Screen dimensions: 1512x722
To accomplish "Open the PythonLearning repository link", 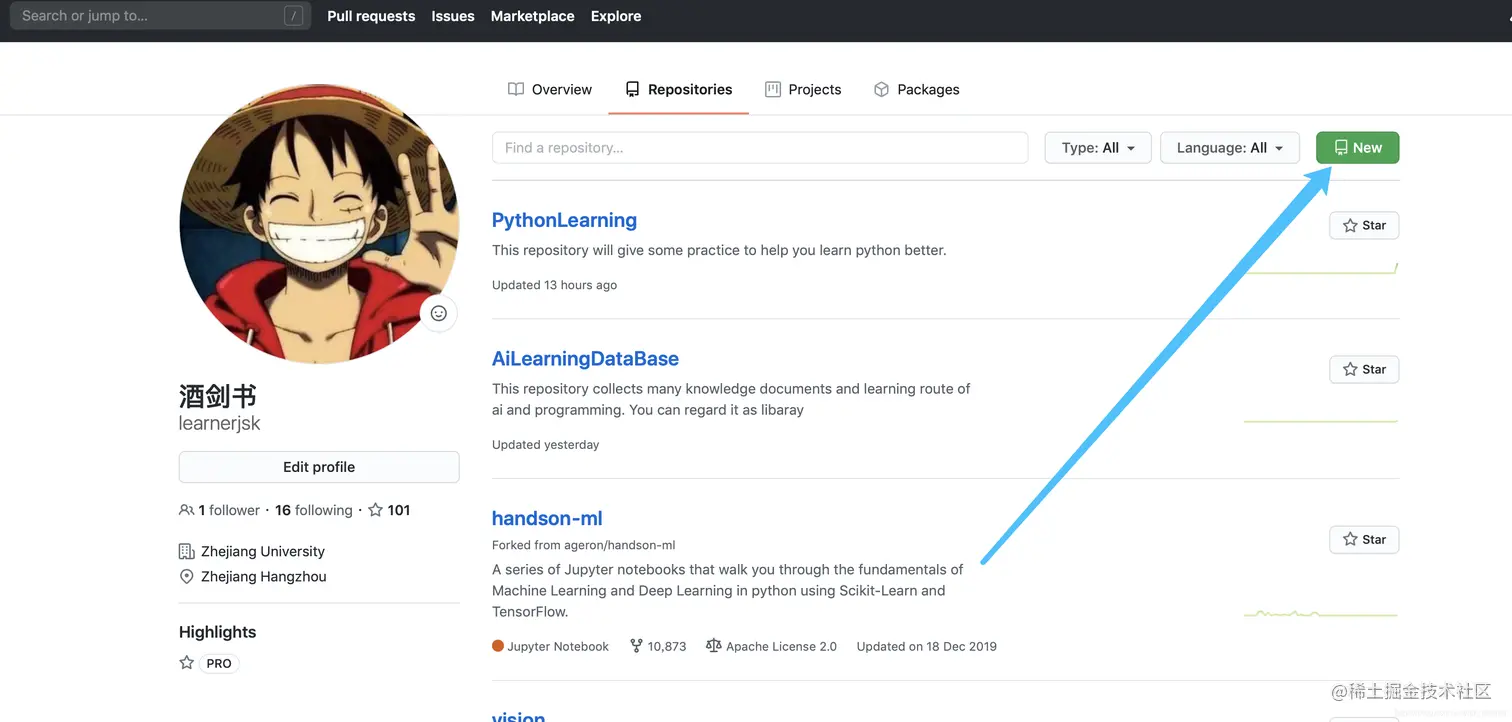I will click(x=564, y=220).
